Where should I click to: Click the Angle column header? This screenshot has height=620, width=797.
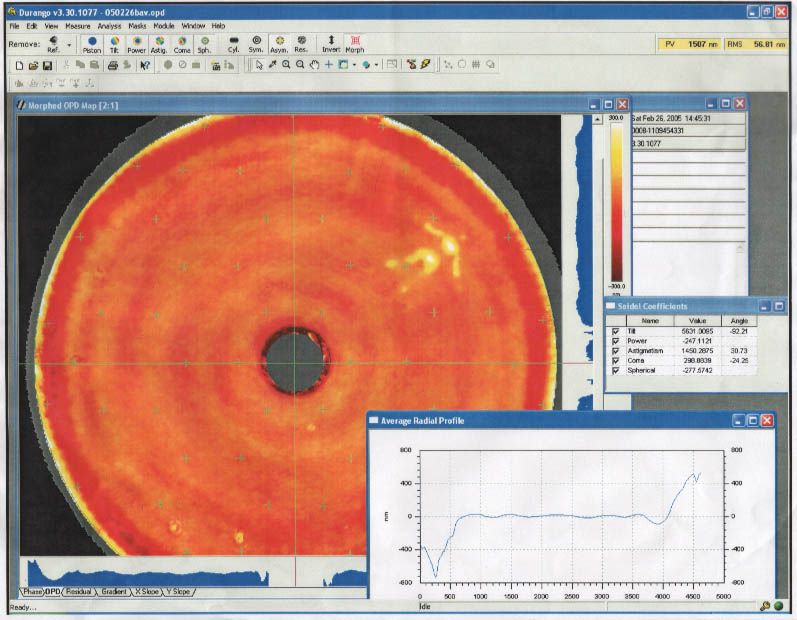coord(739,321)
